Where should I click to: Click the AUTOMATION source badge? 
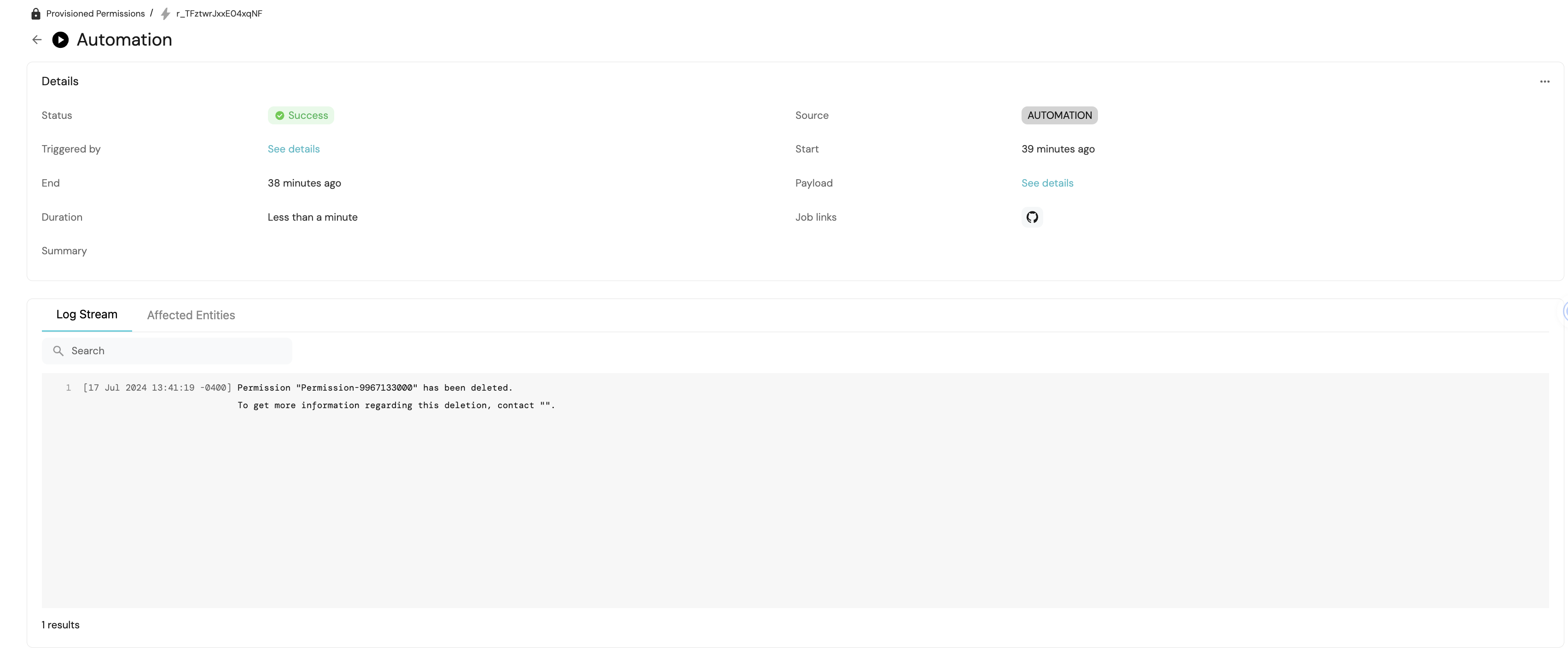click(x=1059, y=115)
